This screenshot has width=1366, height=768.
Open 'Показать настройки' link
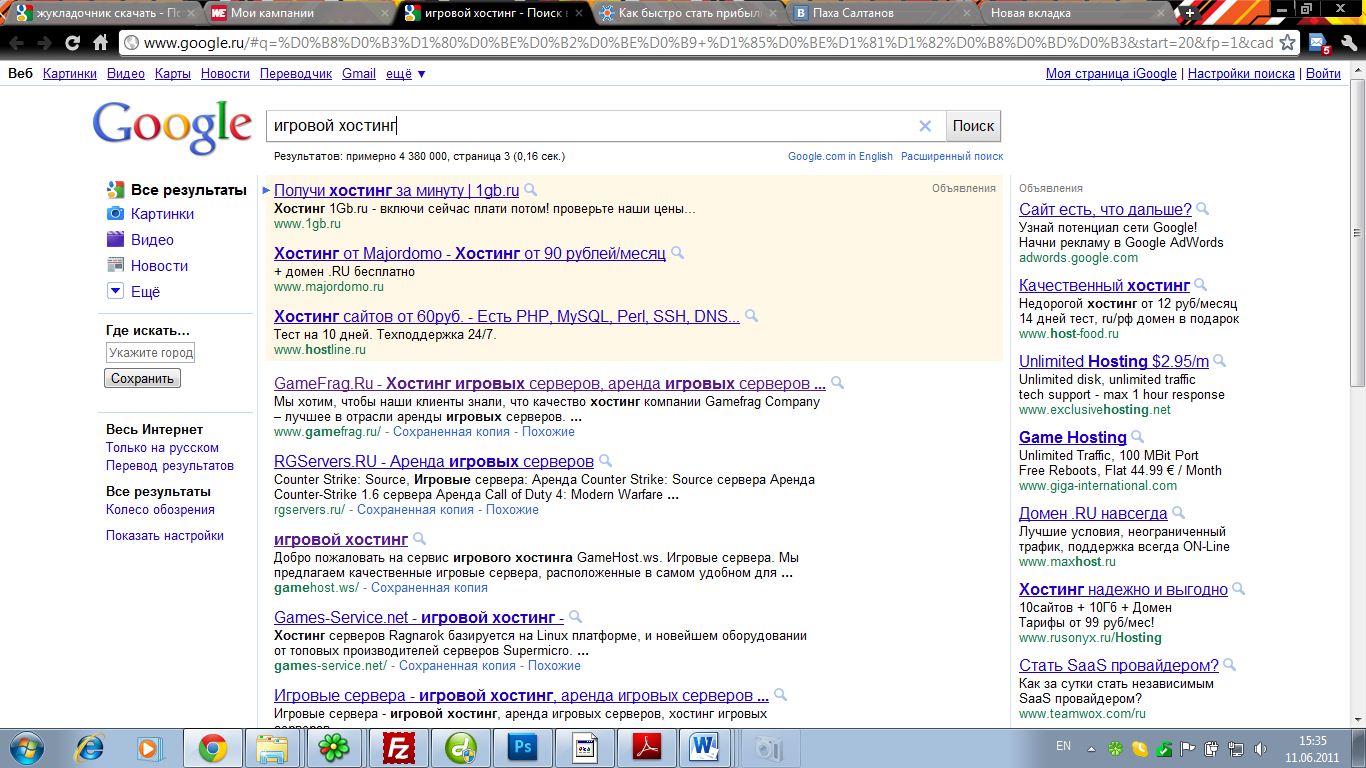[165, 536]
